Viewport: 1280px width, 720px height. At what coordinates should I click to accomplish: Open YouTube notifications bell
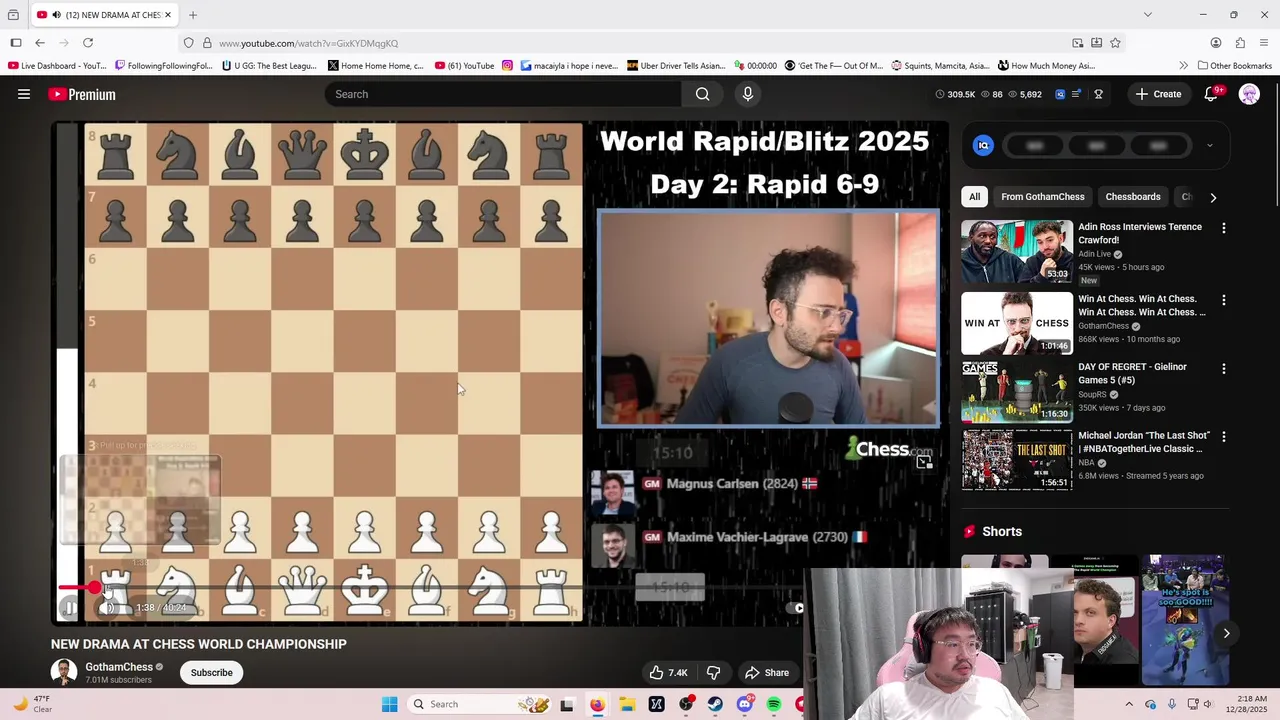[x=1211, y=94]
